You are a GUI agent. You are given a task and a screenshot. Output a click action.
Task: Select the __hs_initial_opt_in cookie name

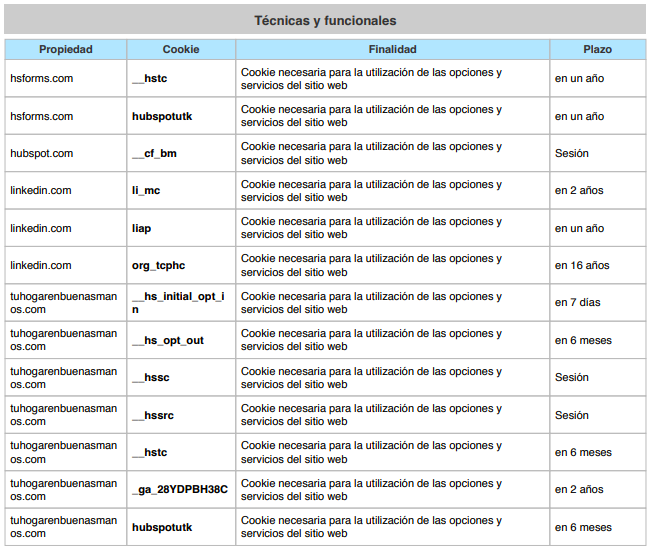pos(179,303)
